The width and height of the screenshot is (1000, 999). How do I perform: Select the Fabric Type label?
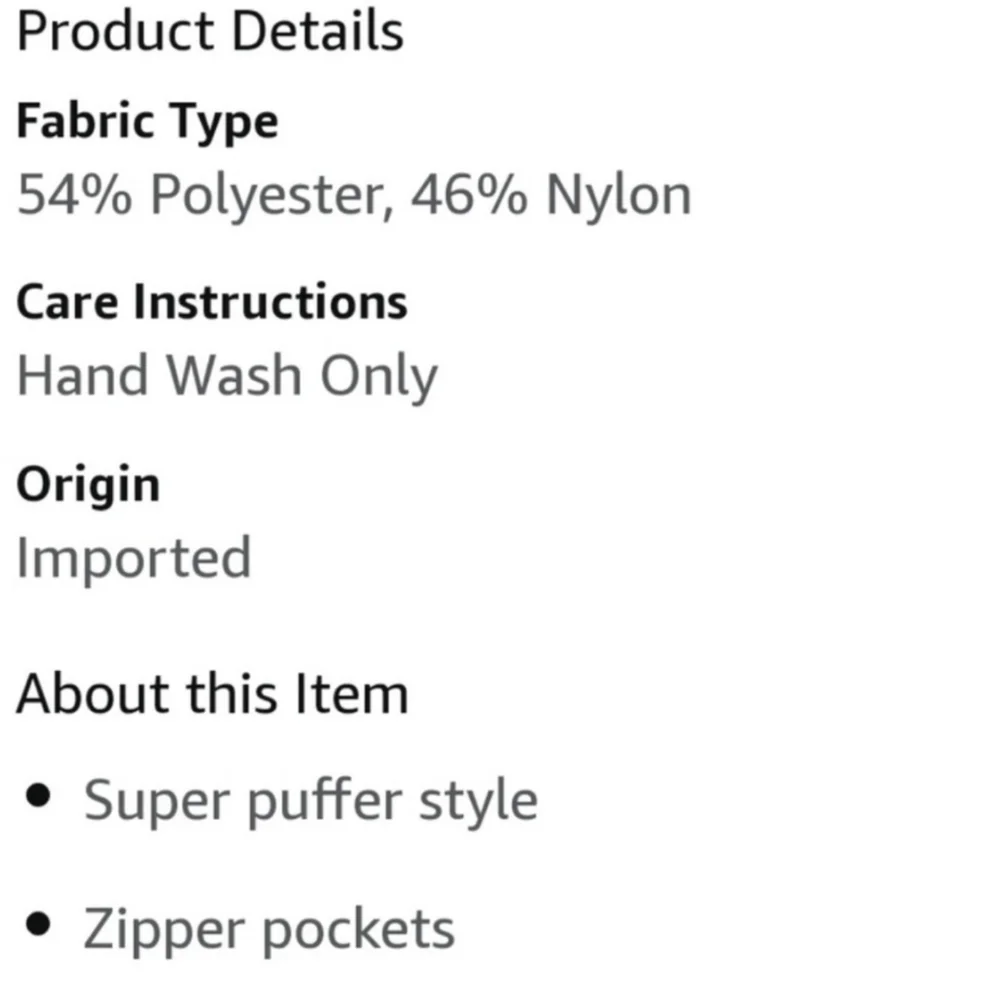coord(147,122)
